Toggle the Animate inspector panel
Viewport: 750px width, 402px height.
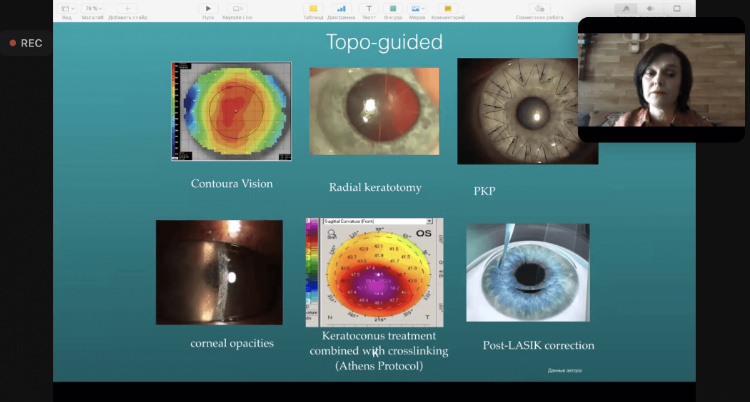pyautogui.click(x=649, y=8)
